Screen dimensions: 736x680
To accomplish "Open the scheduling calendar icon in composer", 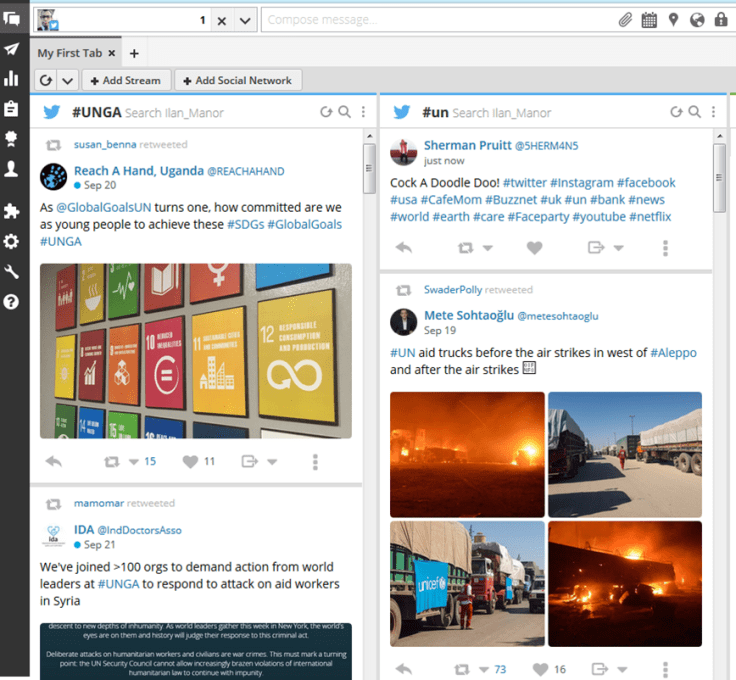I will (649, 20).
